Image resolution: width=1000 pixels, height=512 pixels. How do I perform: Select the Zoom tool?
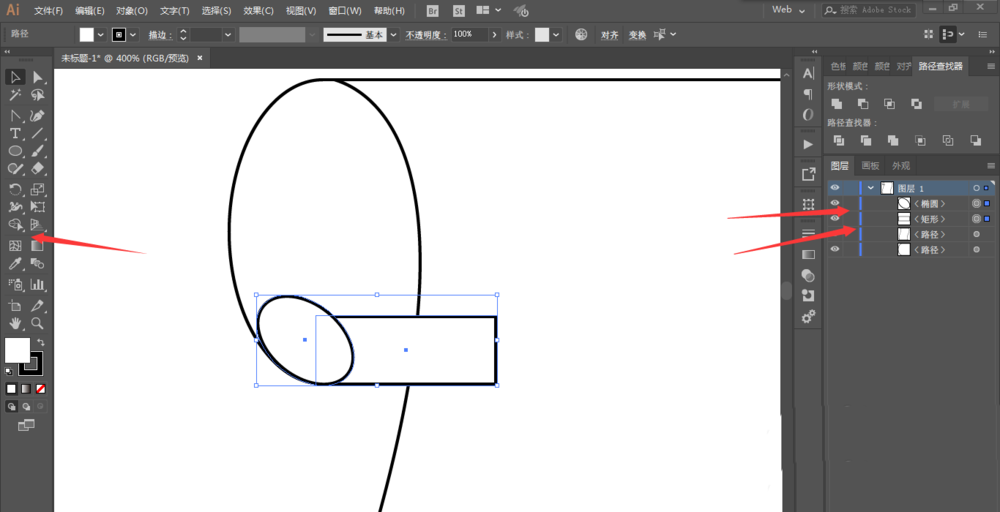[38, 323]
